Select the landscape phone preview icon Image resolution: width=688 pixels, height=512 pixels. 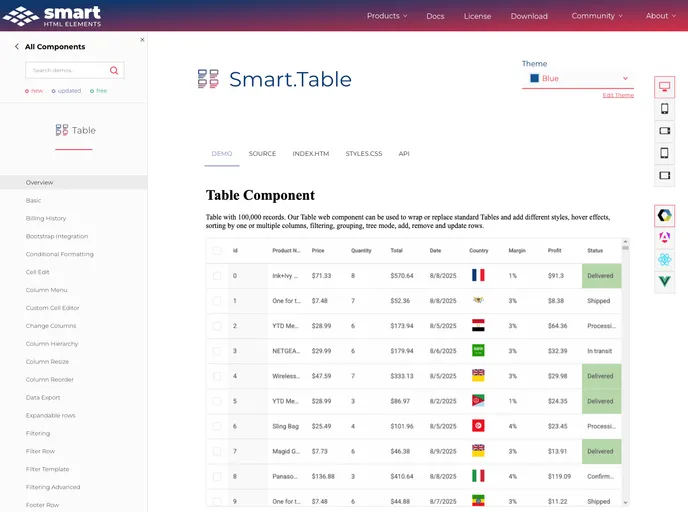(x=664, y=131)
